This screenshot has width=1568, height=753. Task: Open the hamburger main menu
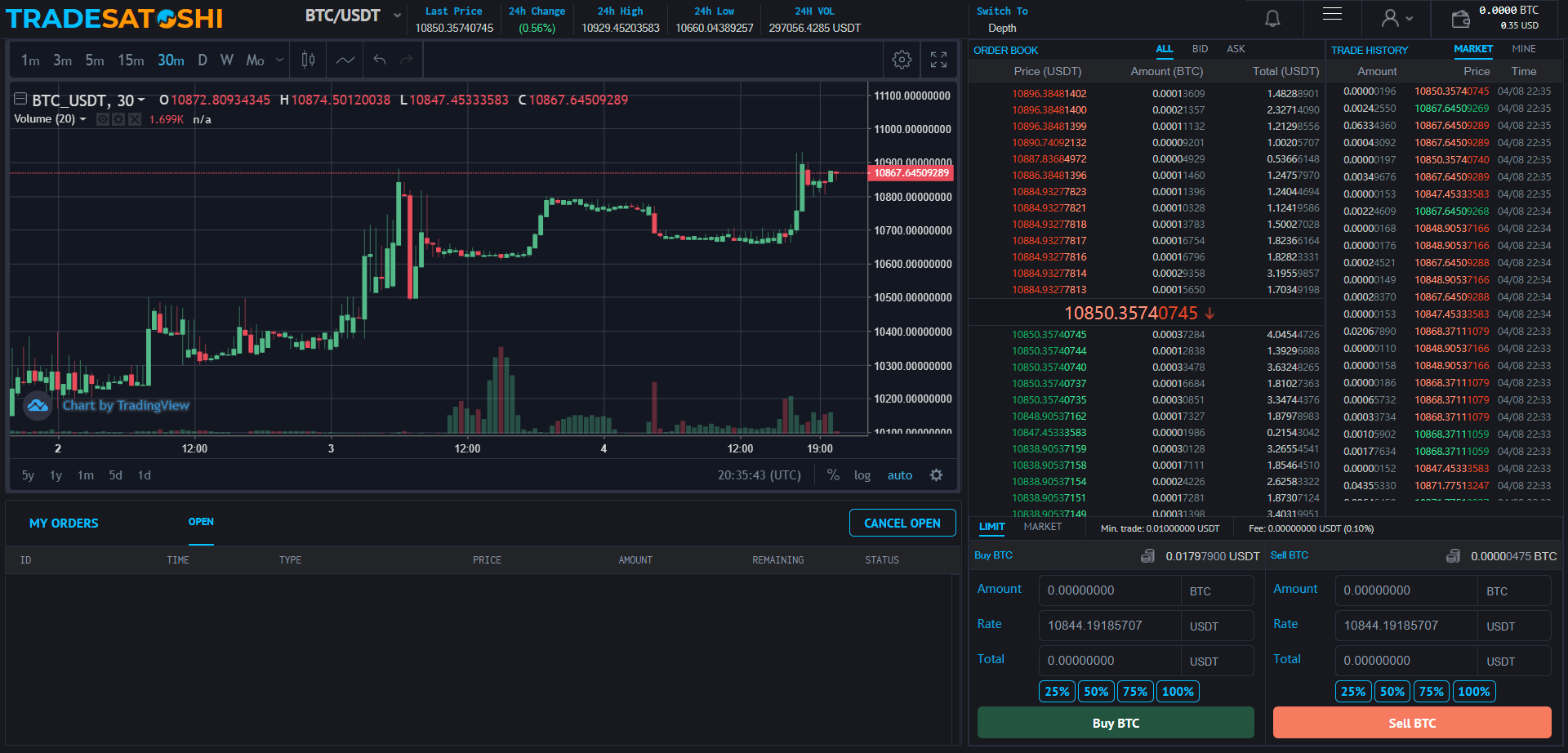[x=1332, y=13]
